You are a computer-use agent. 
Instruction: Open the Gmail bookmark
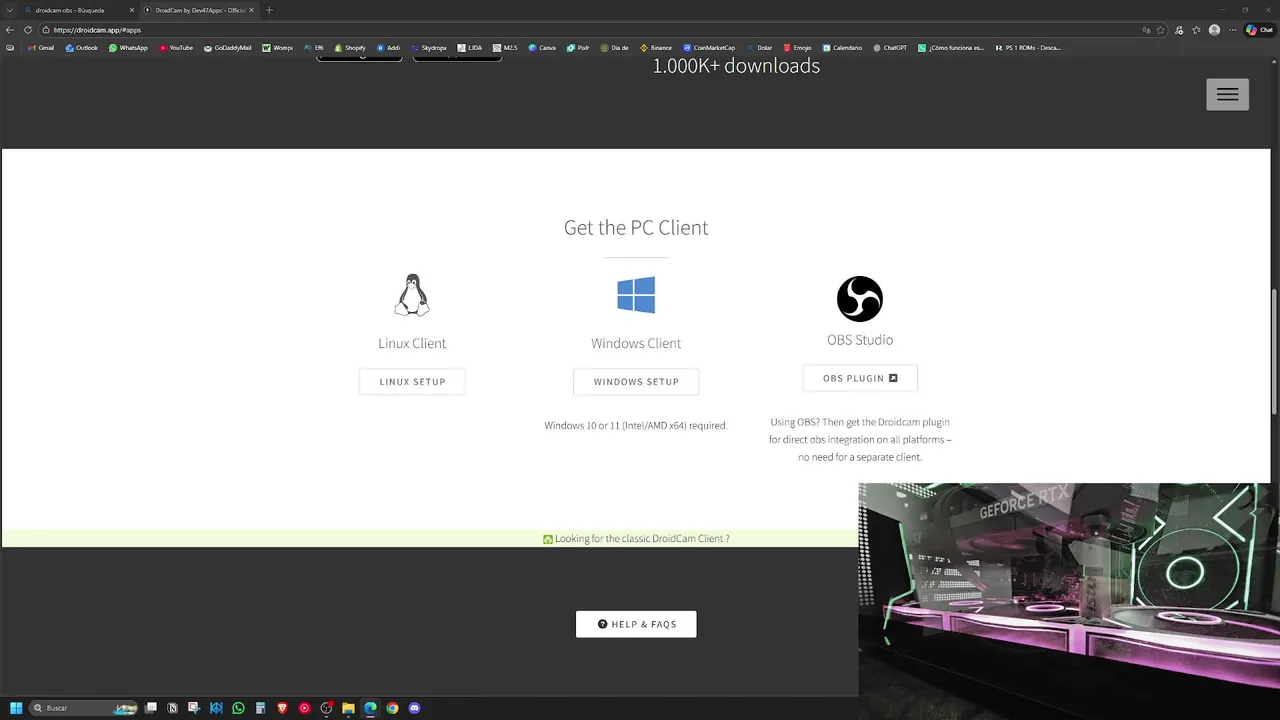[41, 48]
